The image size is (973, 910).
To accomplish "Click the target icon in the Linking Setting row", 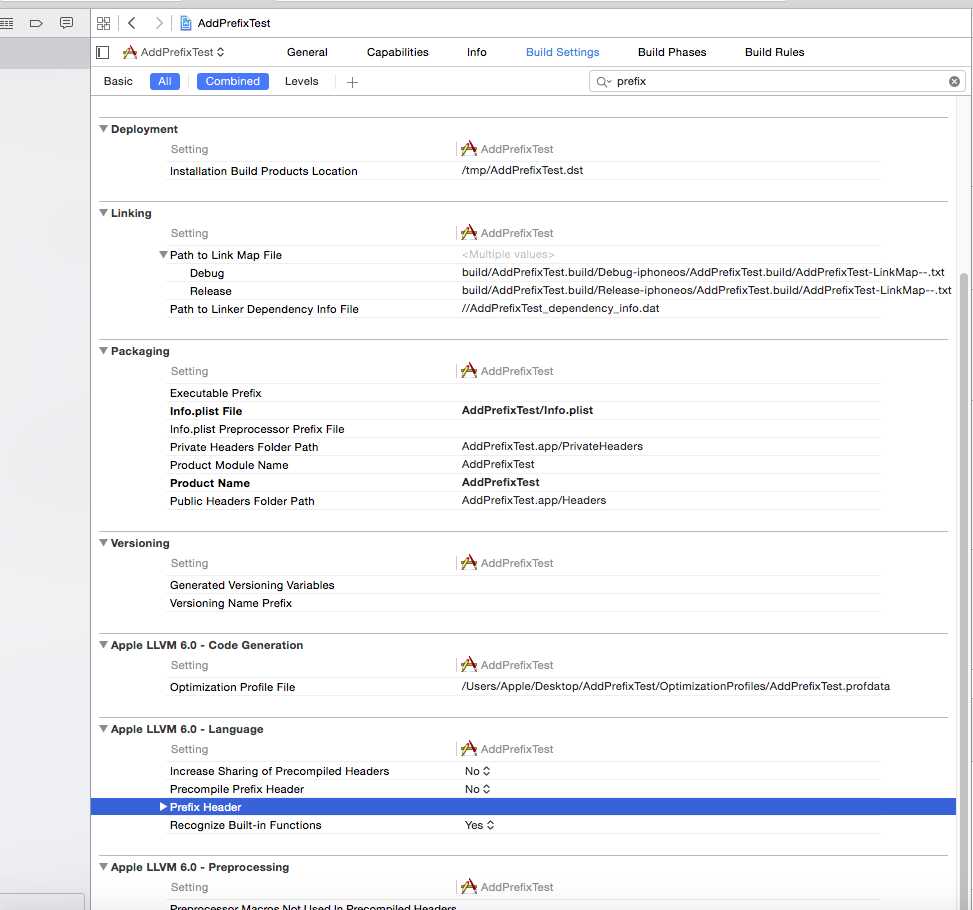I will click(x=469, y=232).
